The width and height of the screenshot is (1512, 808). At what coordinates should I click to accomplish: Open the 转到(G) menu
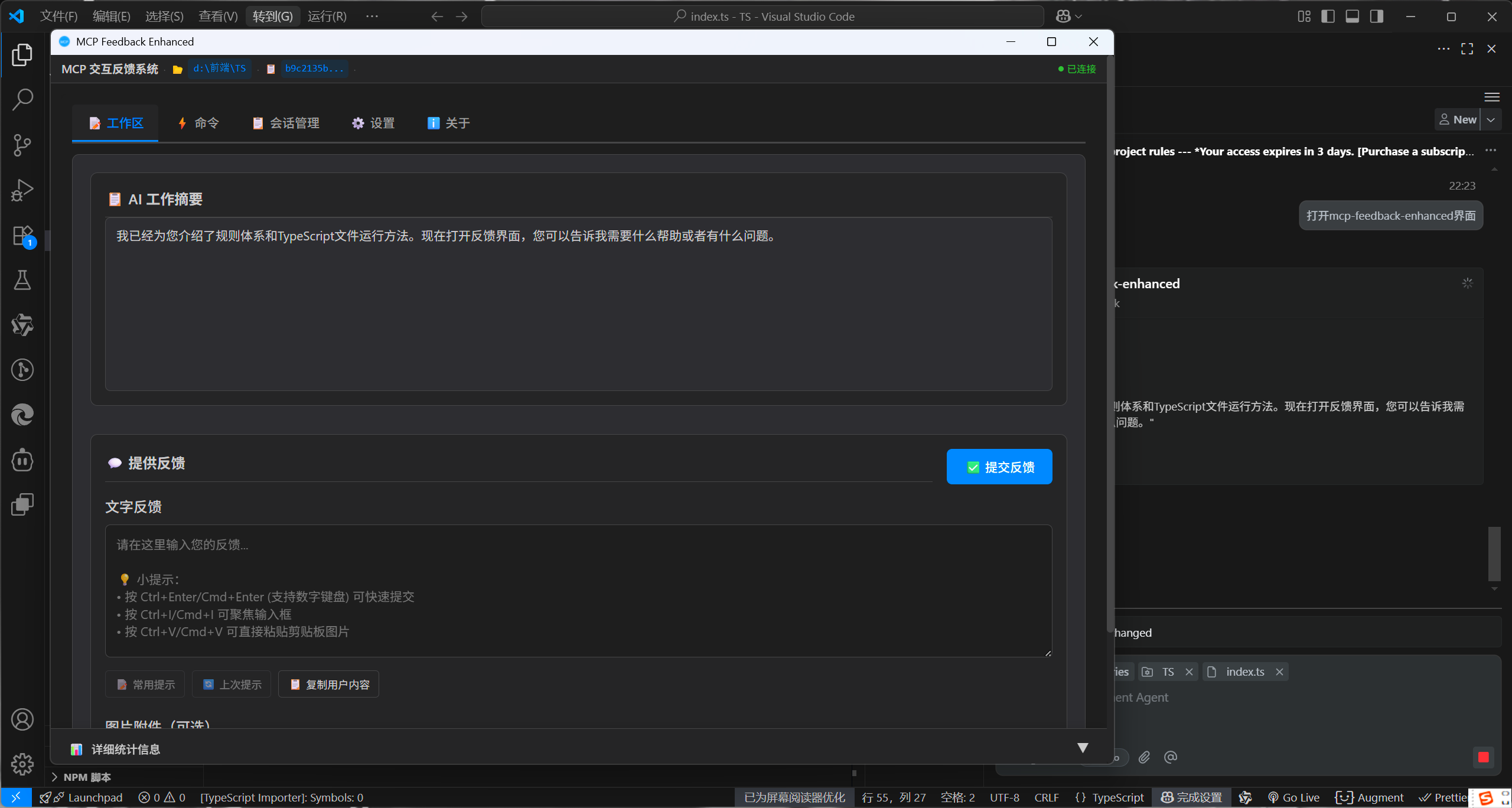point(272,17)
